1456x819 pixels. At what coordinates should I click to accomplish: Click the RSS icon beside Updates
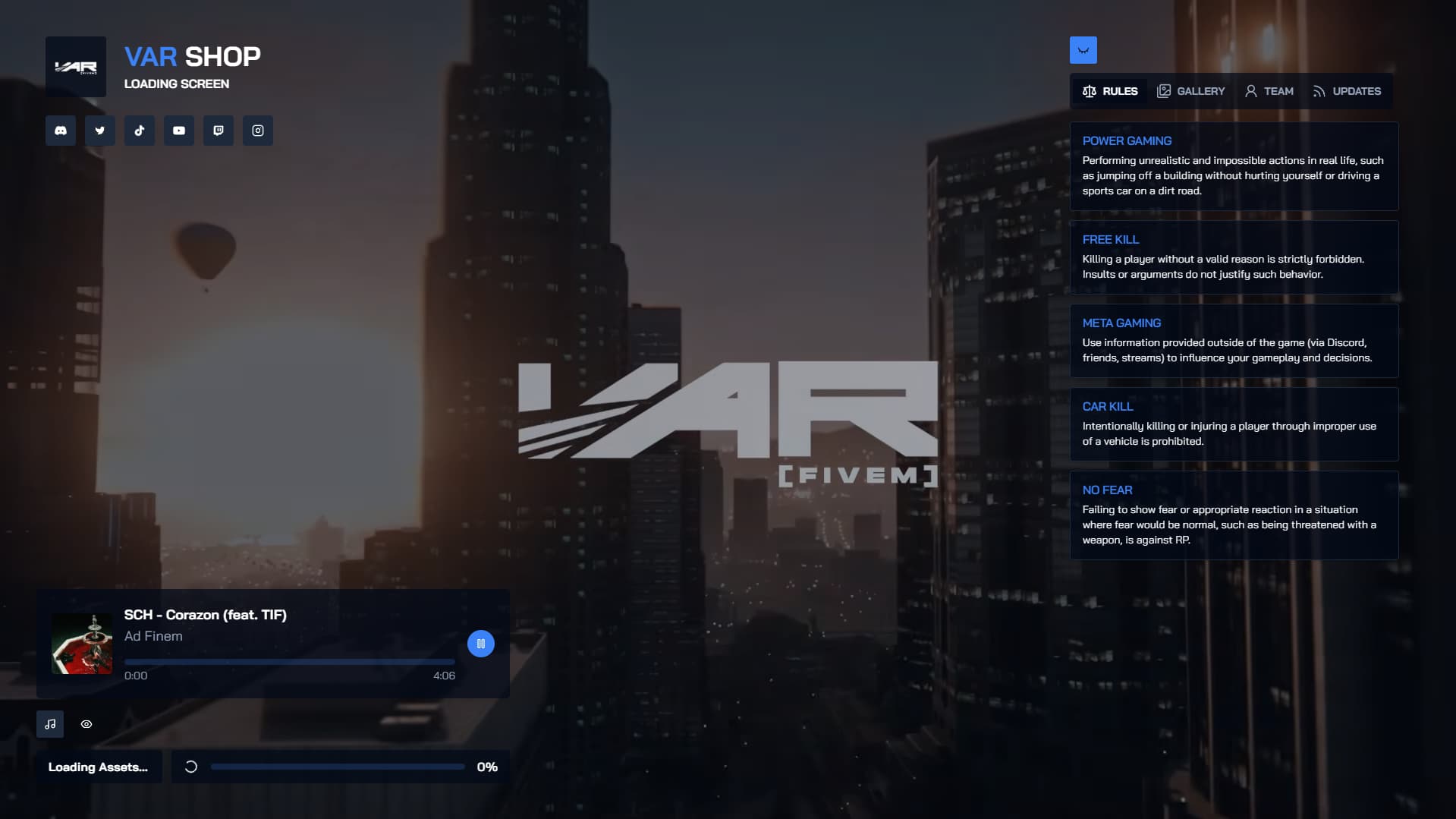(1320, 90)
